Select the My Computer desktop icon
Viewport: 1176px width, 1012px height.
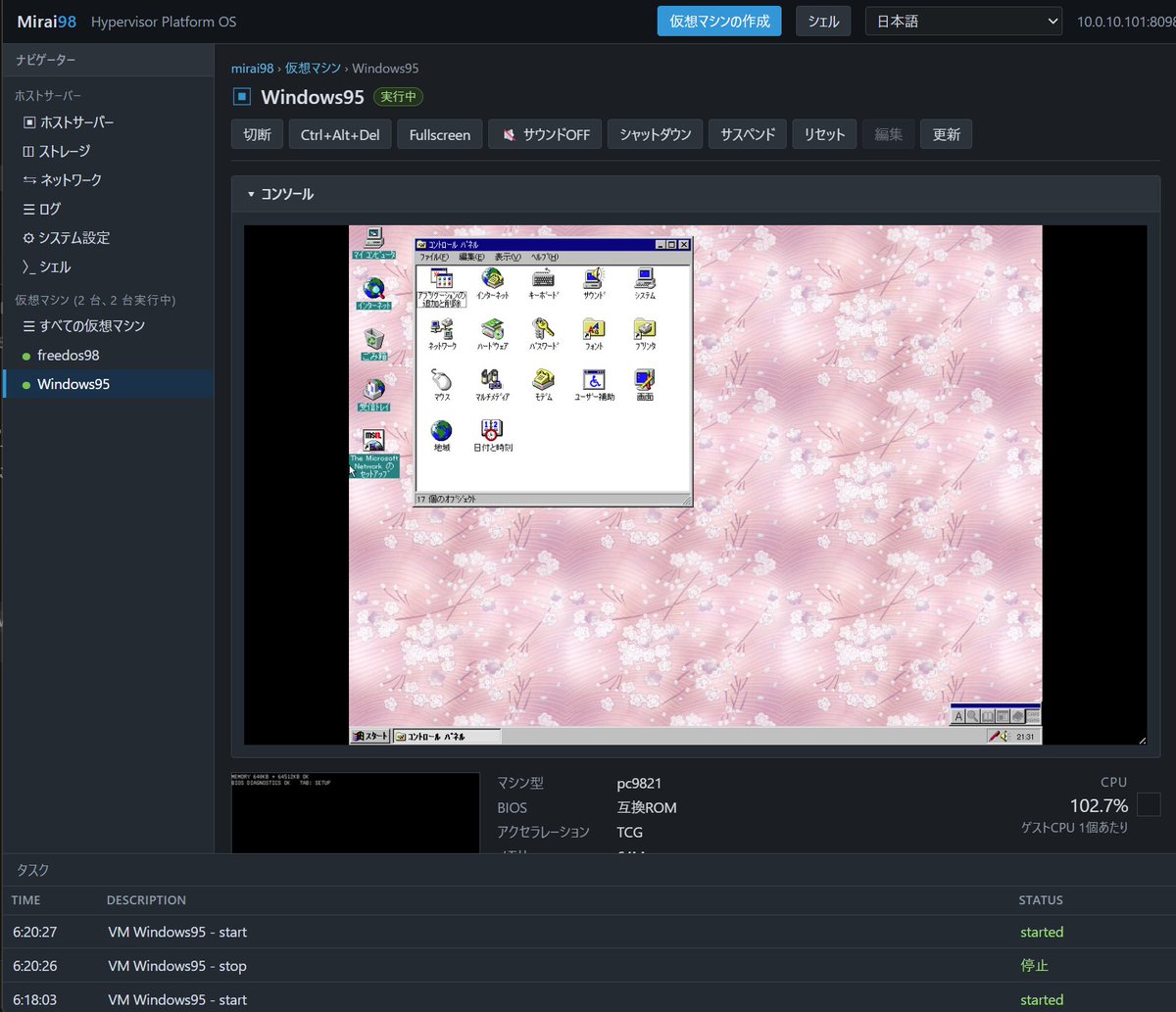click(373, 243)
